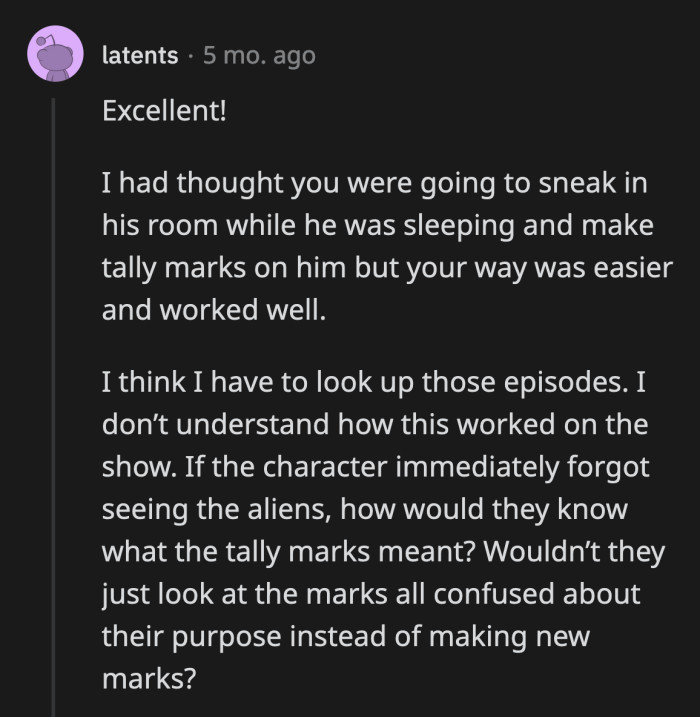Click the line starting "his room while he"
Viewport: 700px width, 717px height.
click(377, 226)
